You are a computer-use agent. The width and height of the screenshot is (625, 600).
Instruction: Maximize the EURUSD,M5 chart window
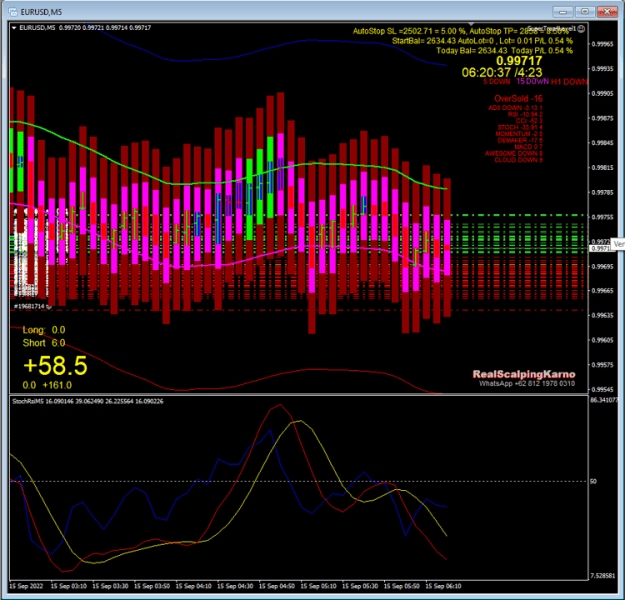click(x=585, y=12)
